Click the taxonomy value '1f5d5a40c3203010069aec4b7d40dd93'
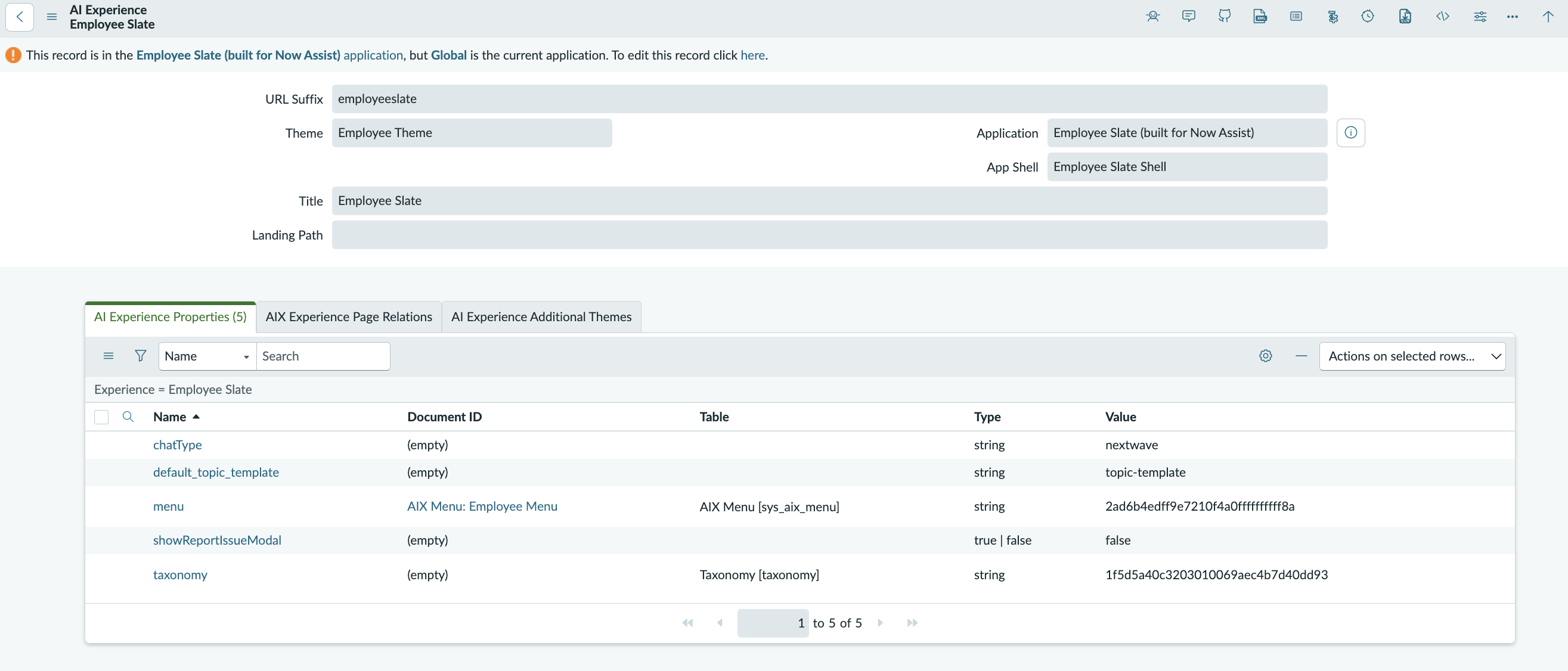 pos(1216,574)
